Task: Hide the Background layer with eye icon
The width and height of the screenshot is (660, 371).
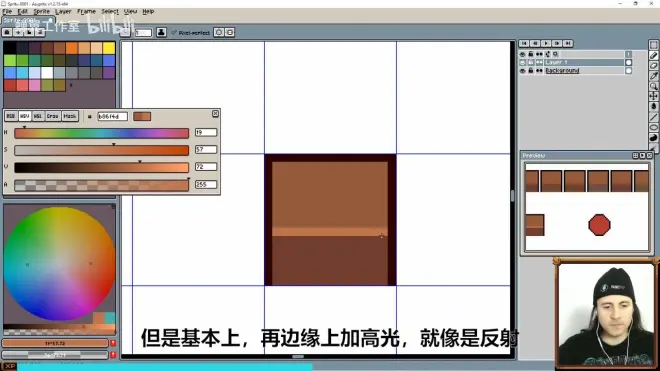Action: pyautogui.click(x=522, y=71)
